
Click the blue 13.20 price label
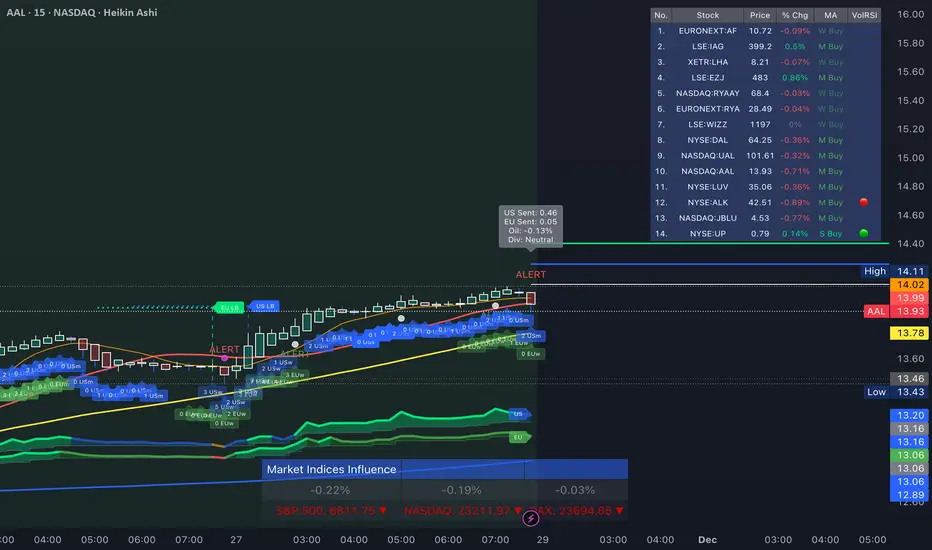pos(909,415)
